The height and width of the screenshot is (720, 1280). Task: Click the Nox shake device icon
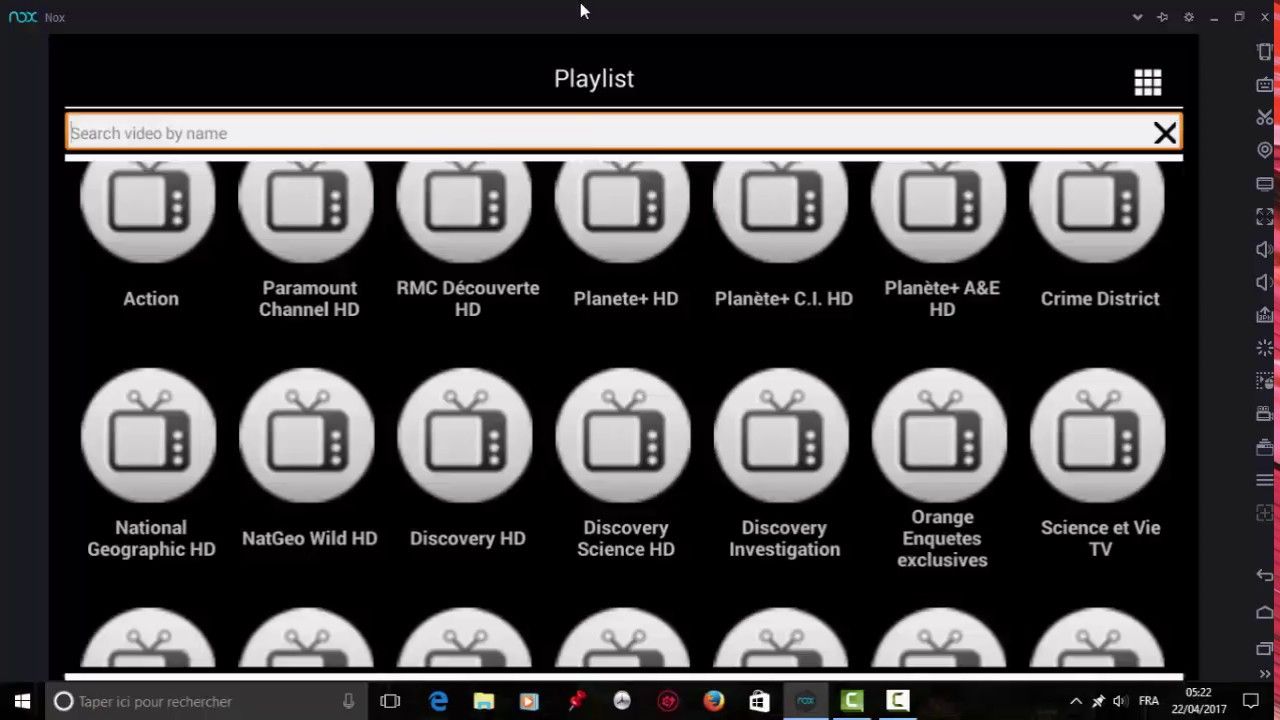[x=1265, y=52]
